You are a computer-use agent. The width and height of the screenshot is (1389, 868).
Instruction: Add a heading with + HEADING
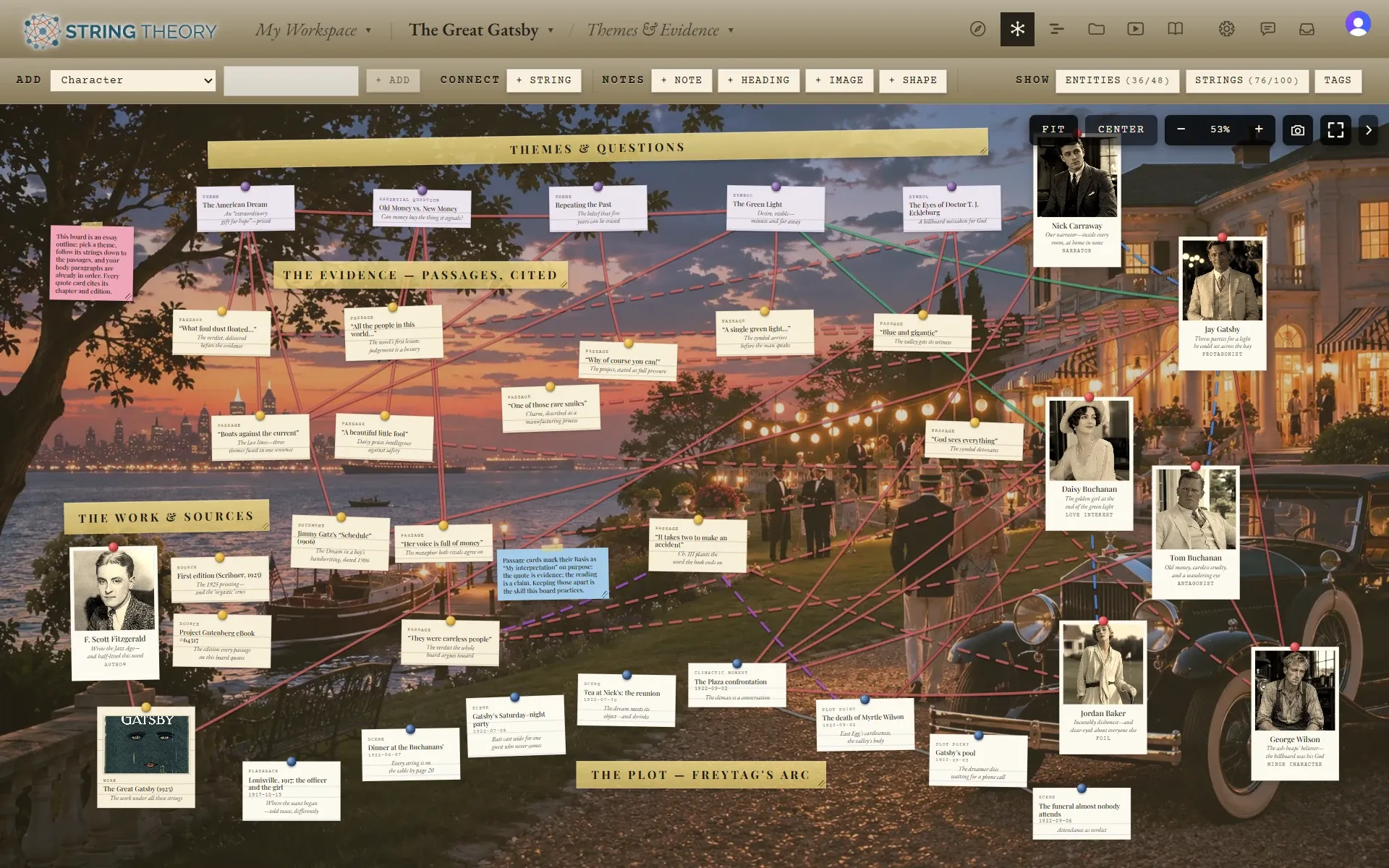click(759, 80)
